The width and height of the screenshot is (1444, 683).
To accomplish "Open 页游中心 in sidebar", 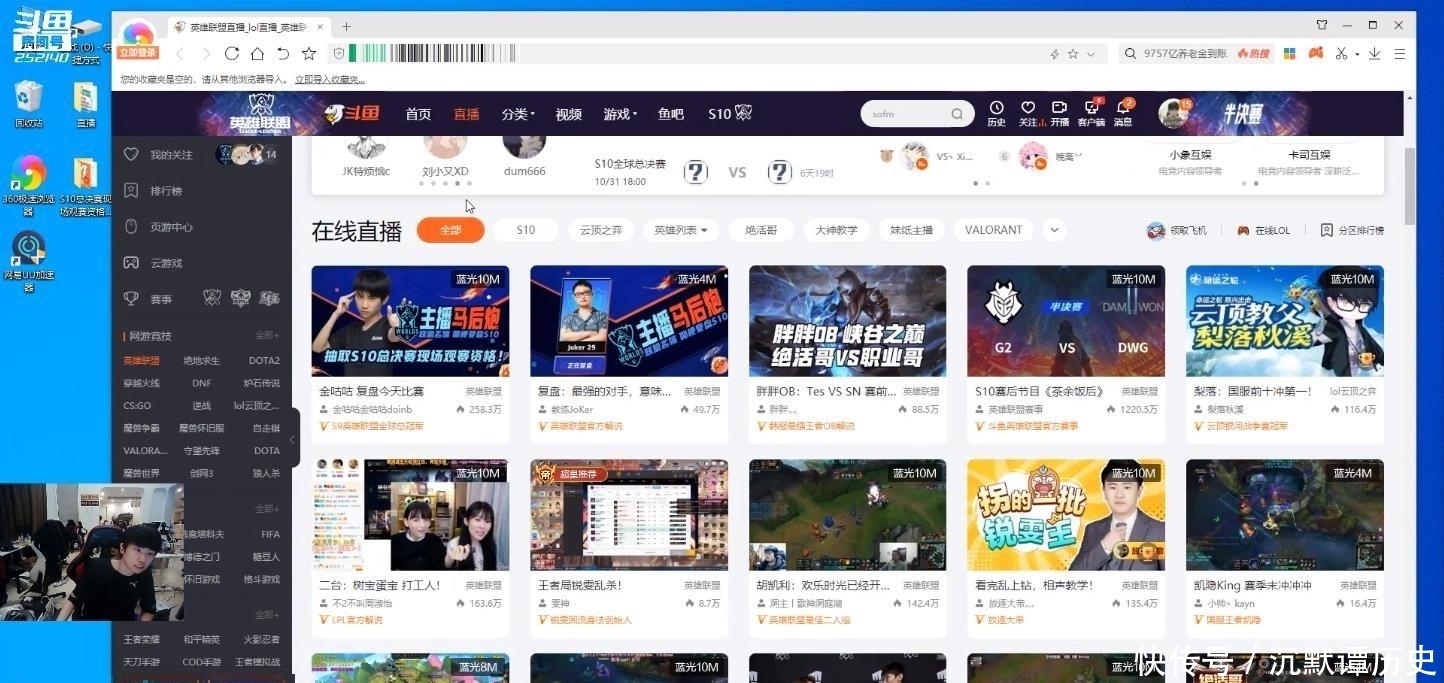I will [x=171, y=227].
